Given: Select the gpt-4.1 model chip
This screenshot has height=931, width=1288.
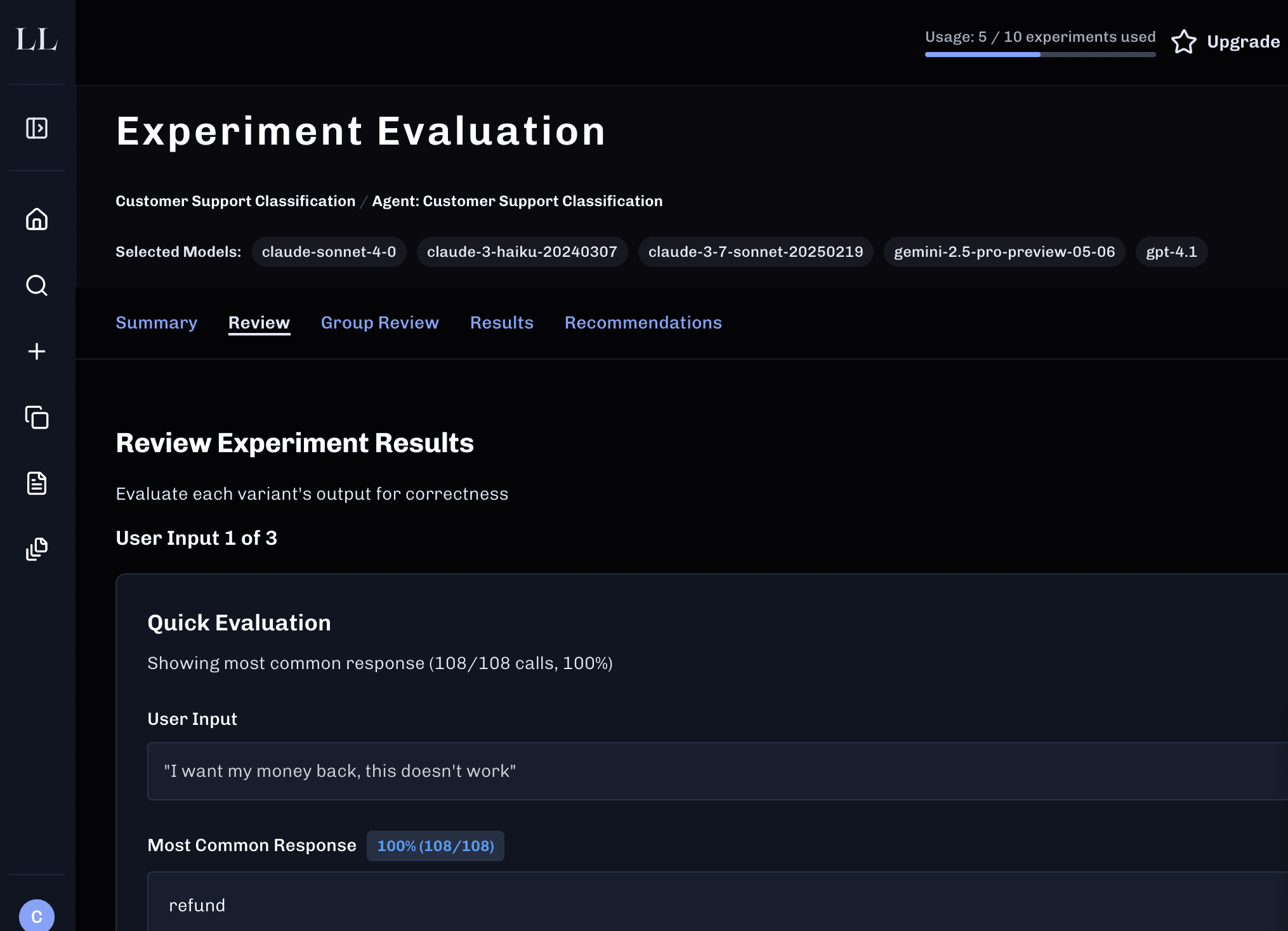Looking at the screenshot, I should [1171, 252].
